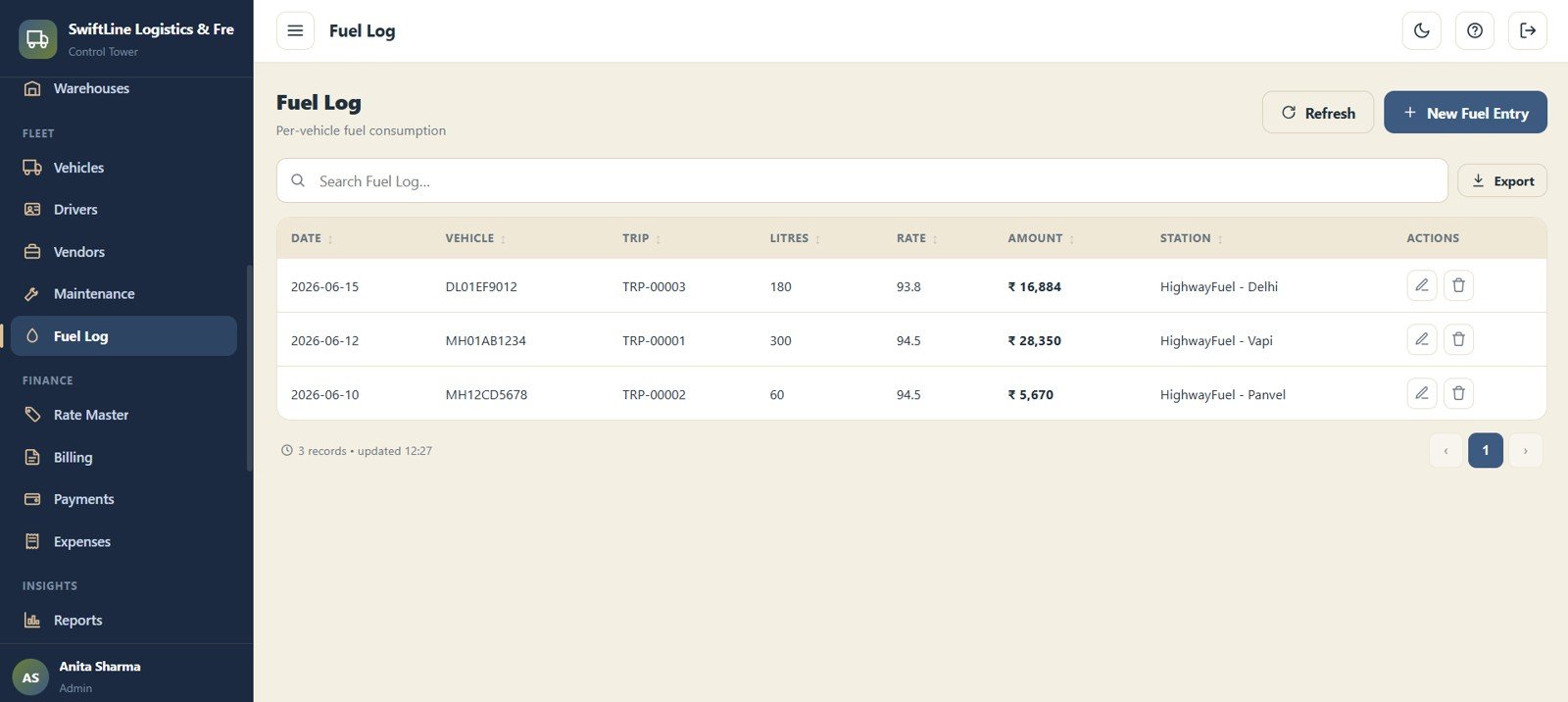The image size is (1568, 702).
Task: Click the 2026-06-12 date cell
Action: point(324,341)
